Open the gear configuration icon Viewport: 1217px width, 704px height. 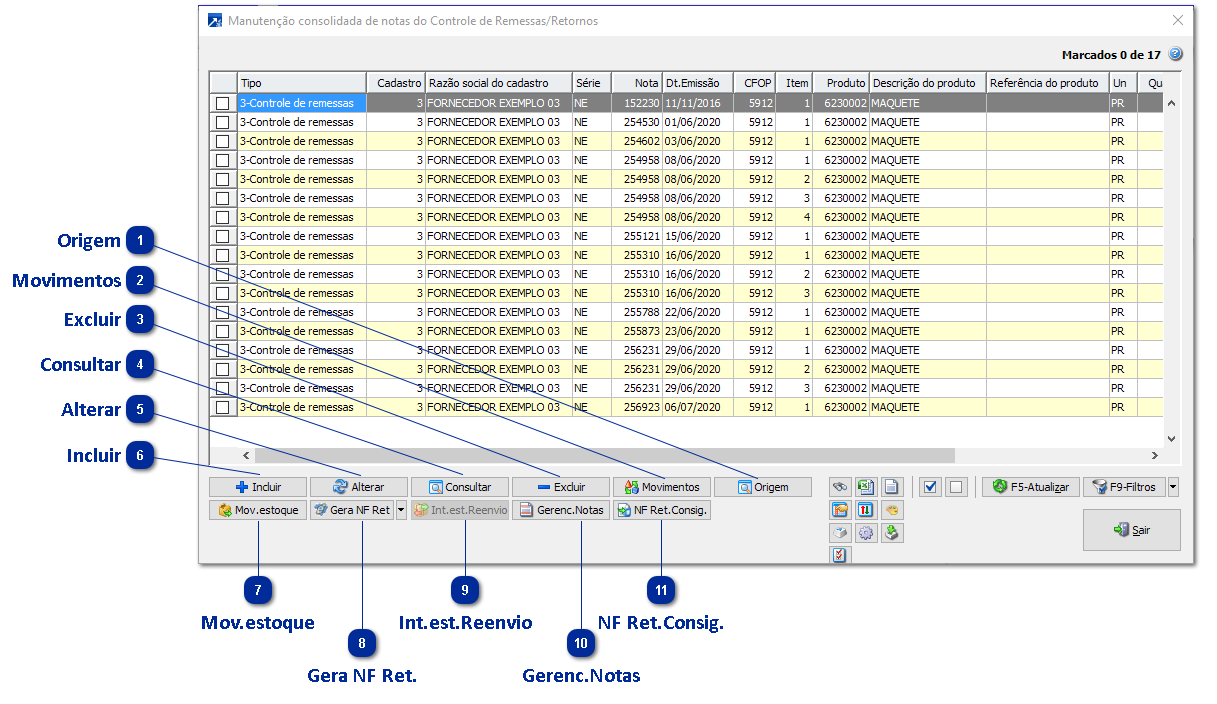coord(866,533)
